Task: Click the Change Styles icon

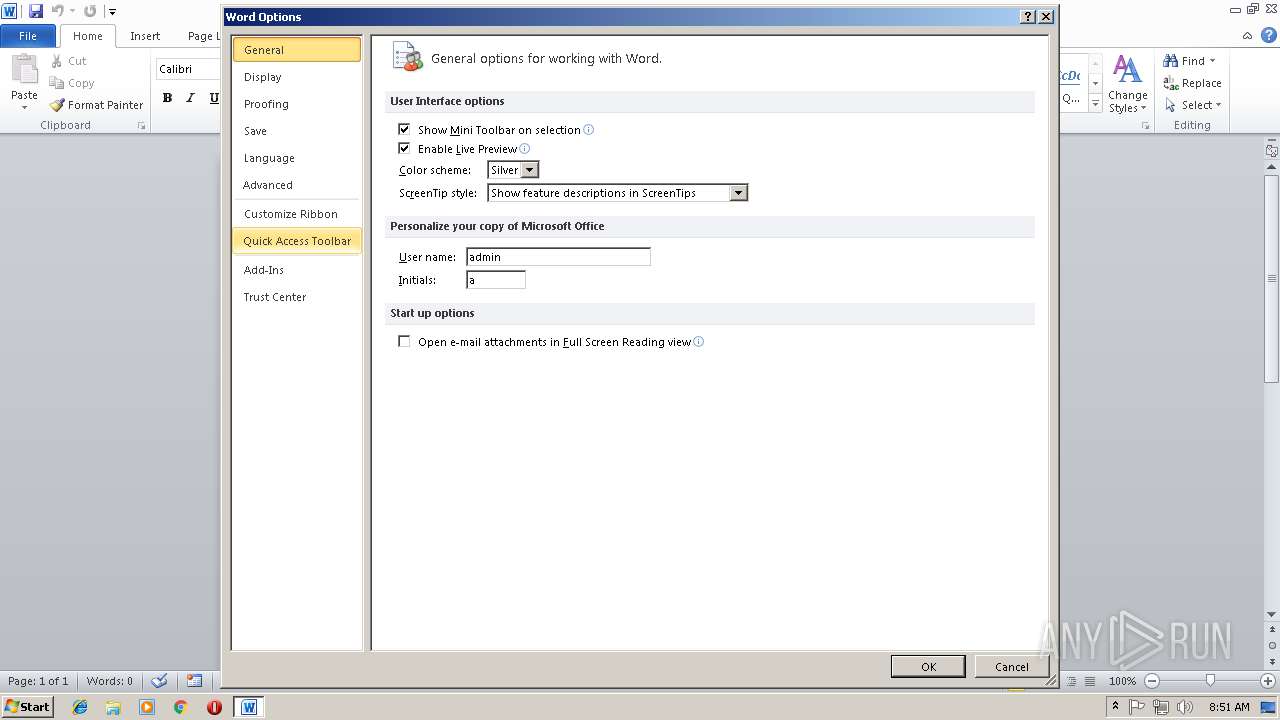Action: click(1127, 70)
